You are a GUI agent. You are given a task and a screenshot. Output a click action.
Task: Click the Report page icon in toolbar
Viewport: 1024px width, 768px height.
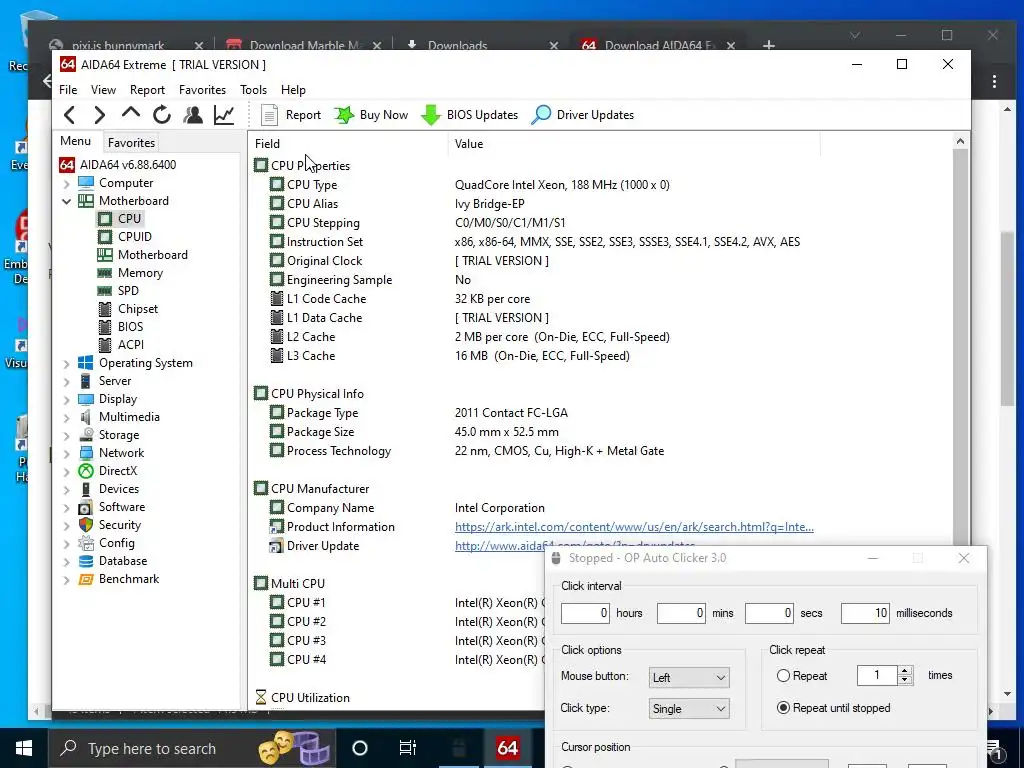click(269, 115)
